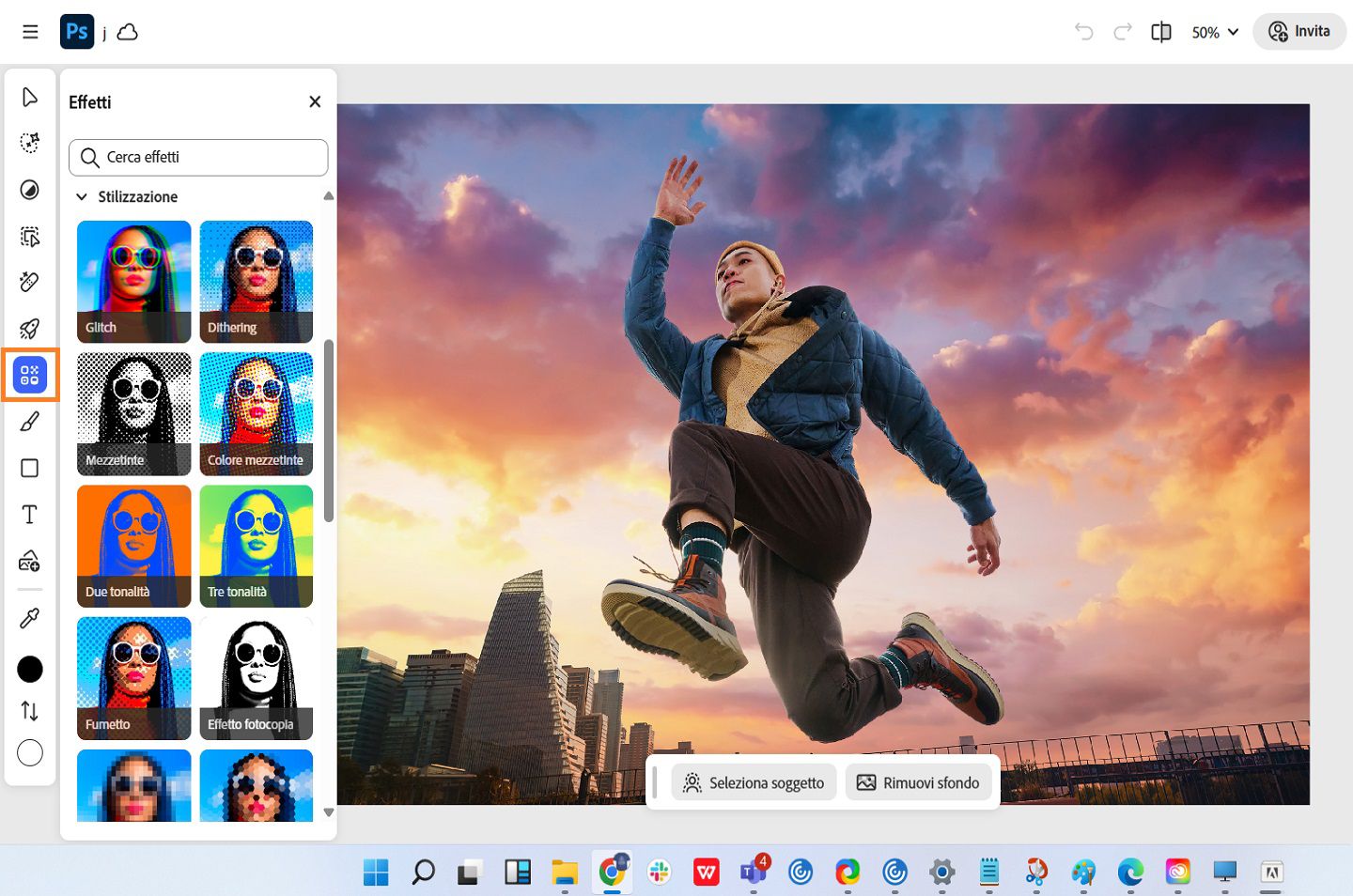The image size is (1353, 896).
Task: Click the Undo arrow icon
Action: click(1083, 32)
